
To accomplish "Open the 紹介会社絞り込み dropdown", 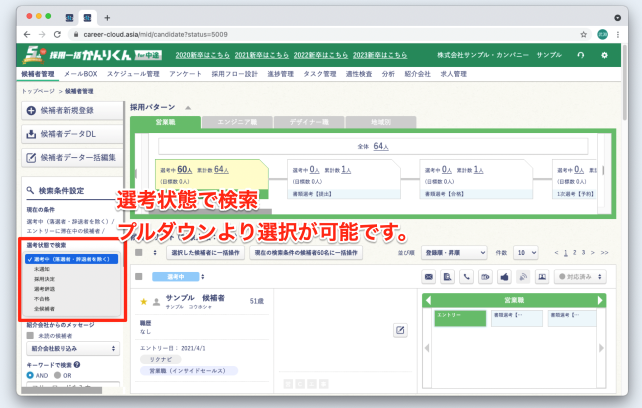I will pyautogui.click(x=73, y=349).
